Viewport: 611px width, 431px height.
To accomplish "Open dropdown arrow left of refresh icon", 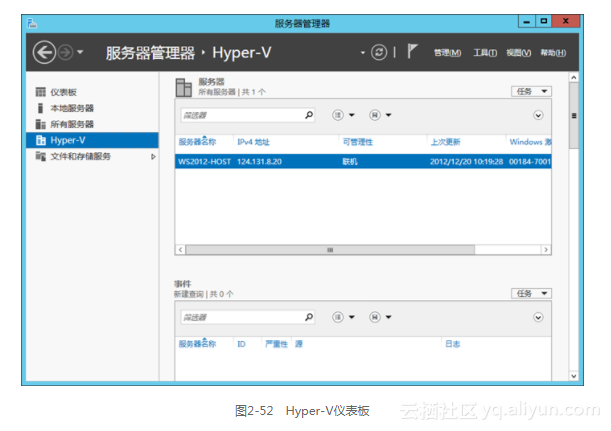I will tap(362, 53).
